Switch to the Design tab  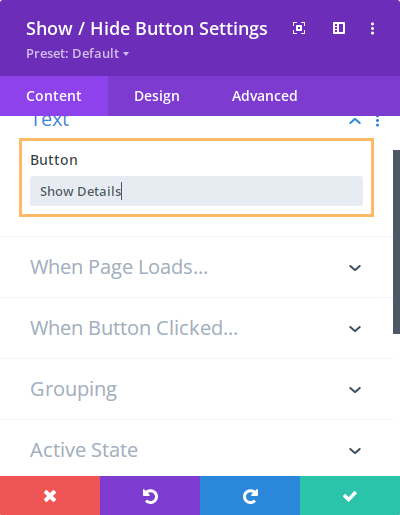pos(157,96)
